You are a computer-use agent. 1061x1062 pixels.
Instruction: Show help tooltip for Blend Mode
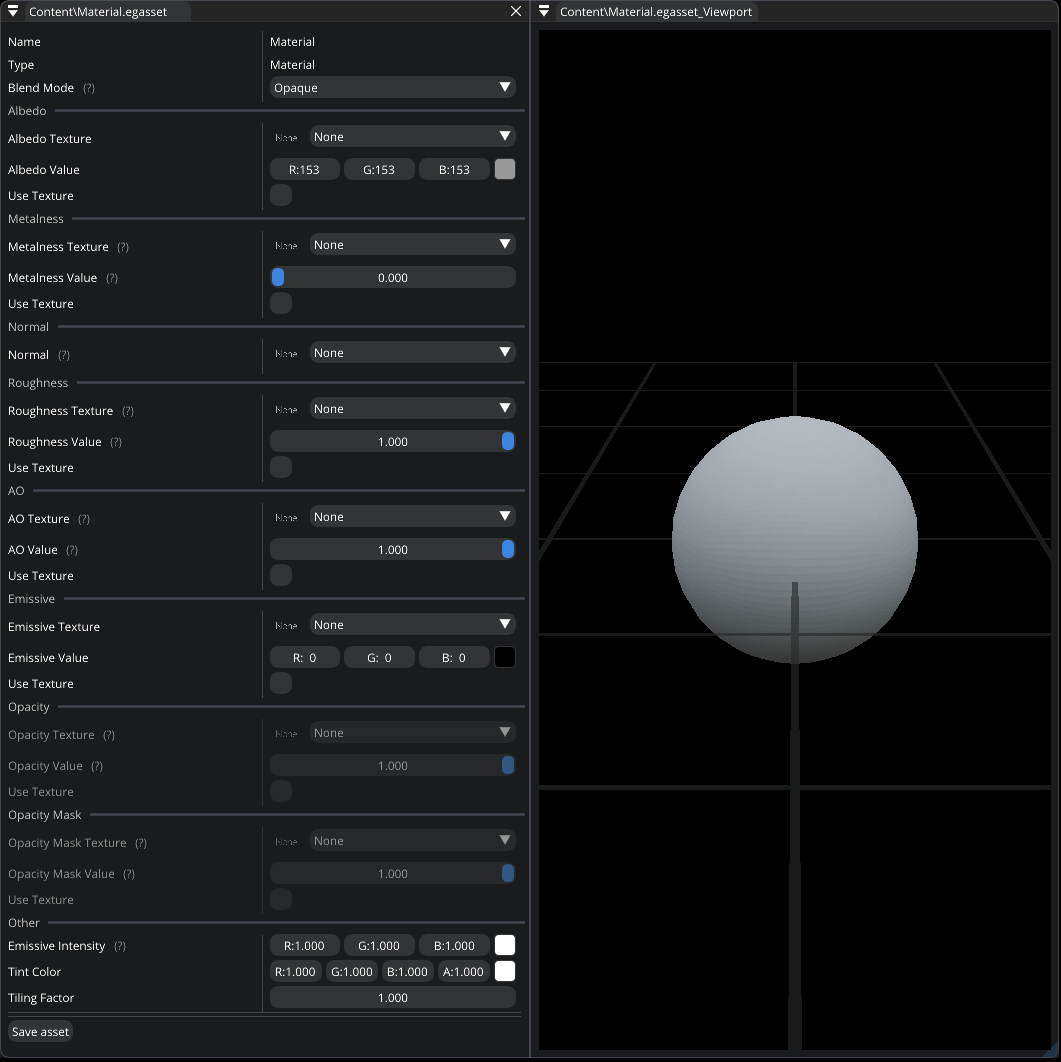(x=89, y=88)
